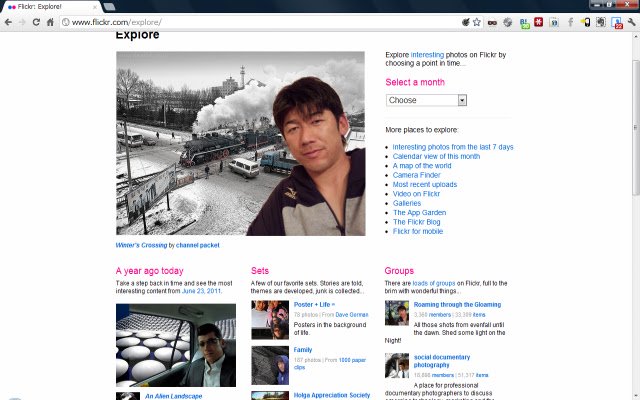Open the Chrome wrench menu
640x400 pixels.
point(631,22)
